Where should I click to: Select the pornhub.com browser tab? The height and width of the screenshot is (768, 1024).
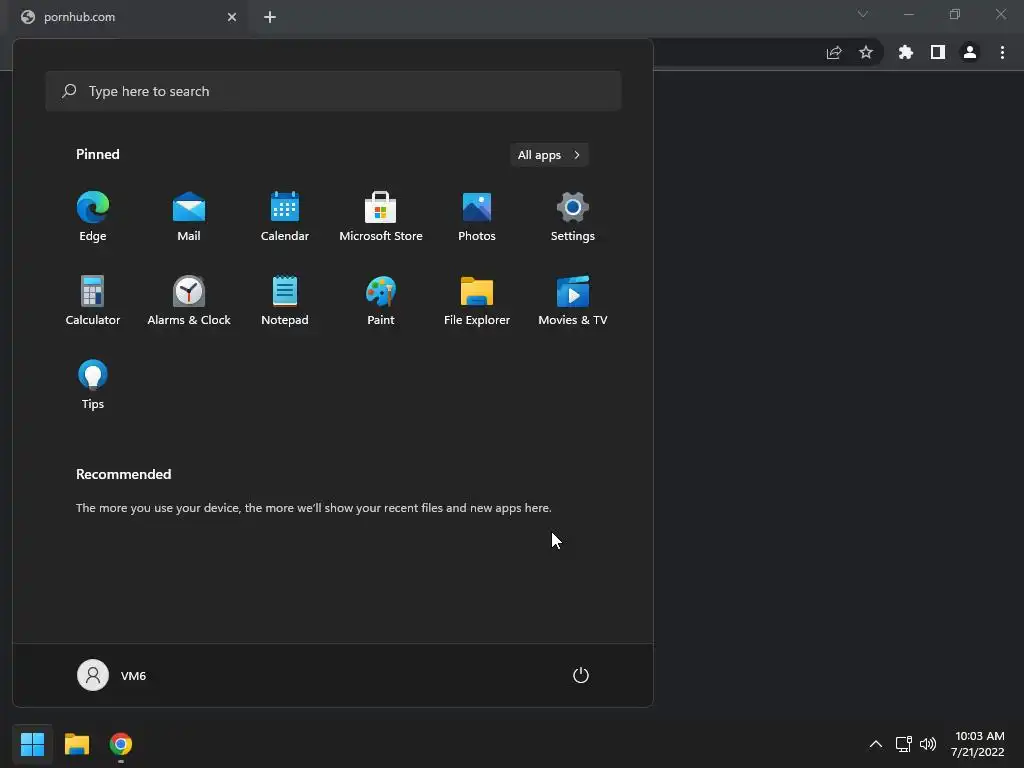[128, 18]
